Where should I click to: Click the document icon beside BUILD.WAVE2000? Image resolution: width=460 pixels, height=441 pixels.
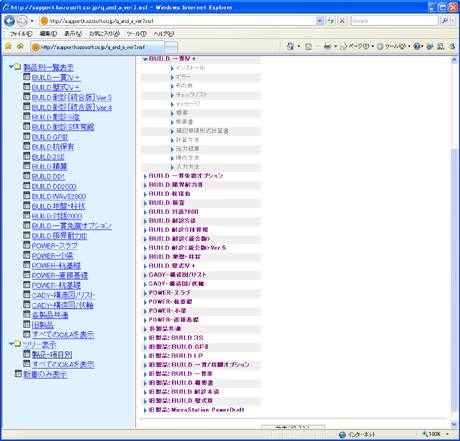coord(27,195)
